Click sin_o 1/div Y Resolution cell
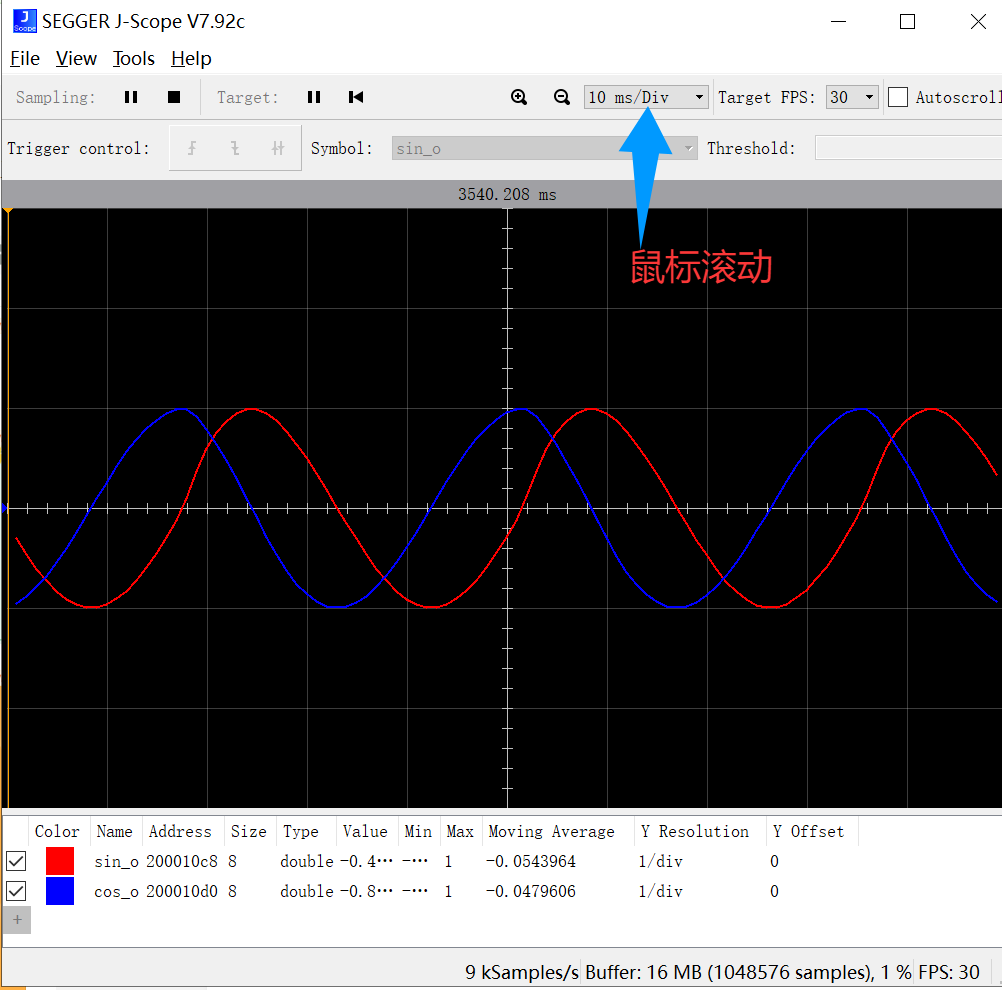 point(661,862)
